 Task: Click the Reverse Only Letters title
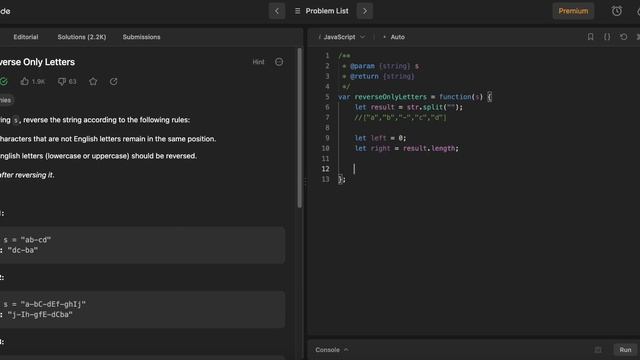tap(37, 62)
